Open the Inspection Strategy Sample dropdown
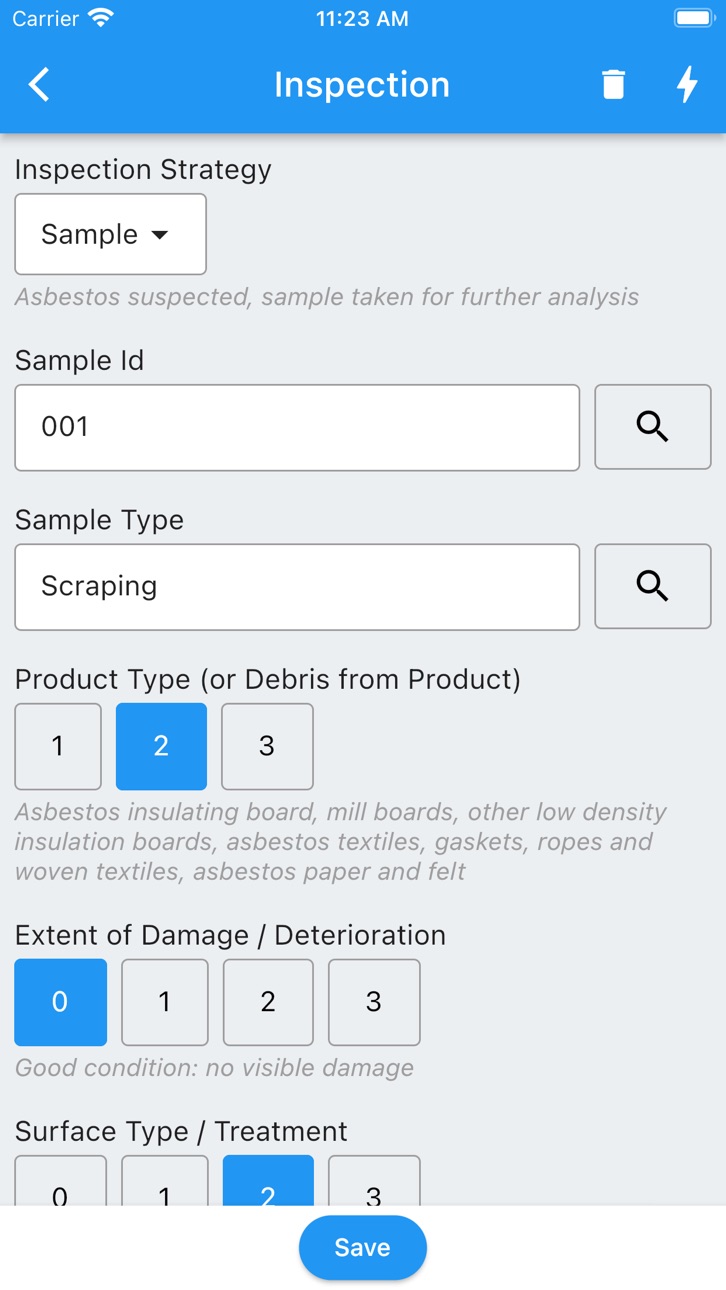 pos(110,234)
